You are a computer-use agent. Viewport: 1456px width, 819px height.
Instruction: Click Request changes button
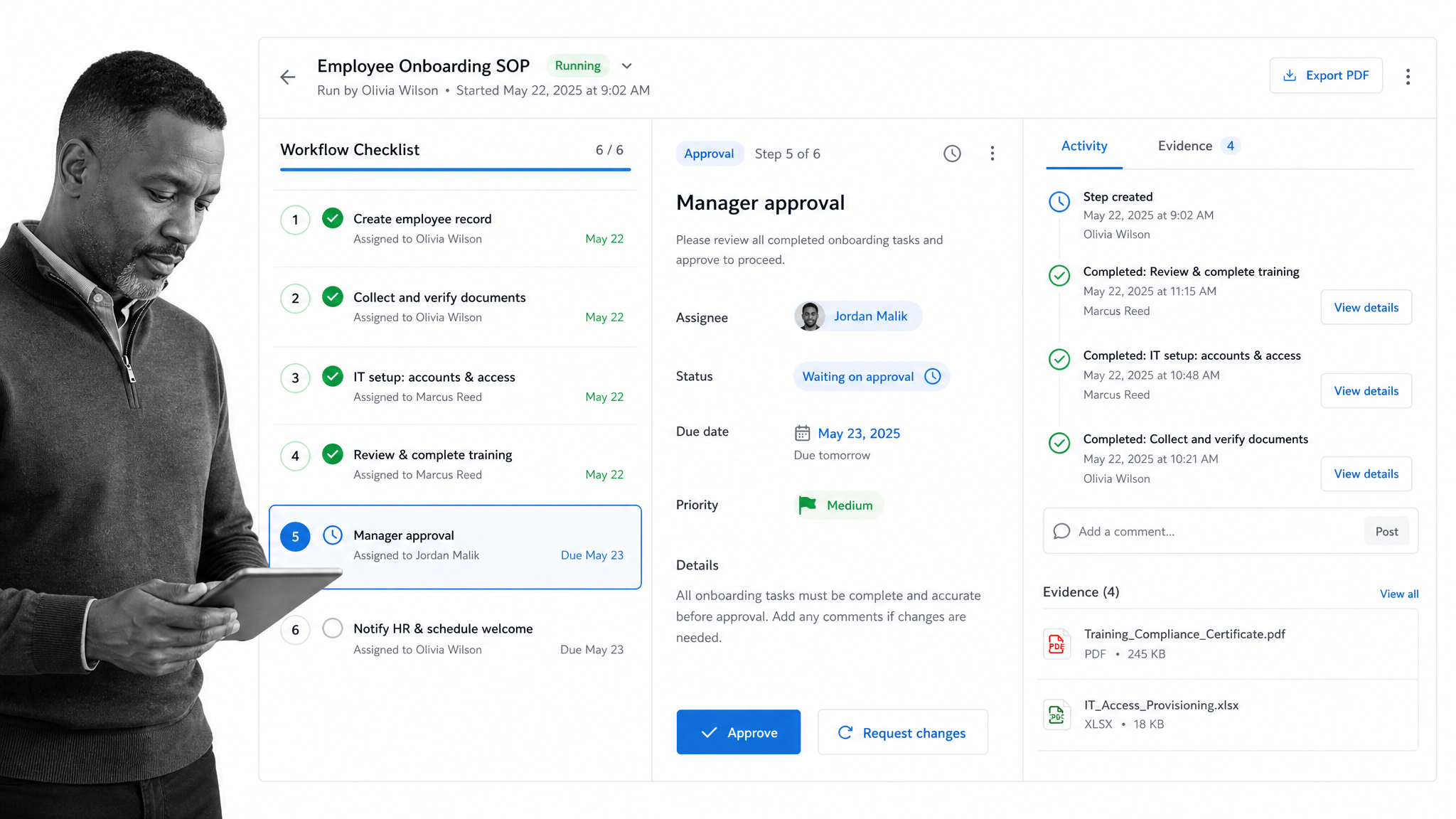pos(902,732)
